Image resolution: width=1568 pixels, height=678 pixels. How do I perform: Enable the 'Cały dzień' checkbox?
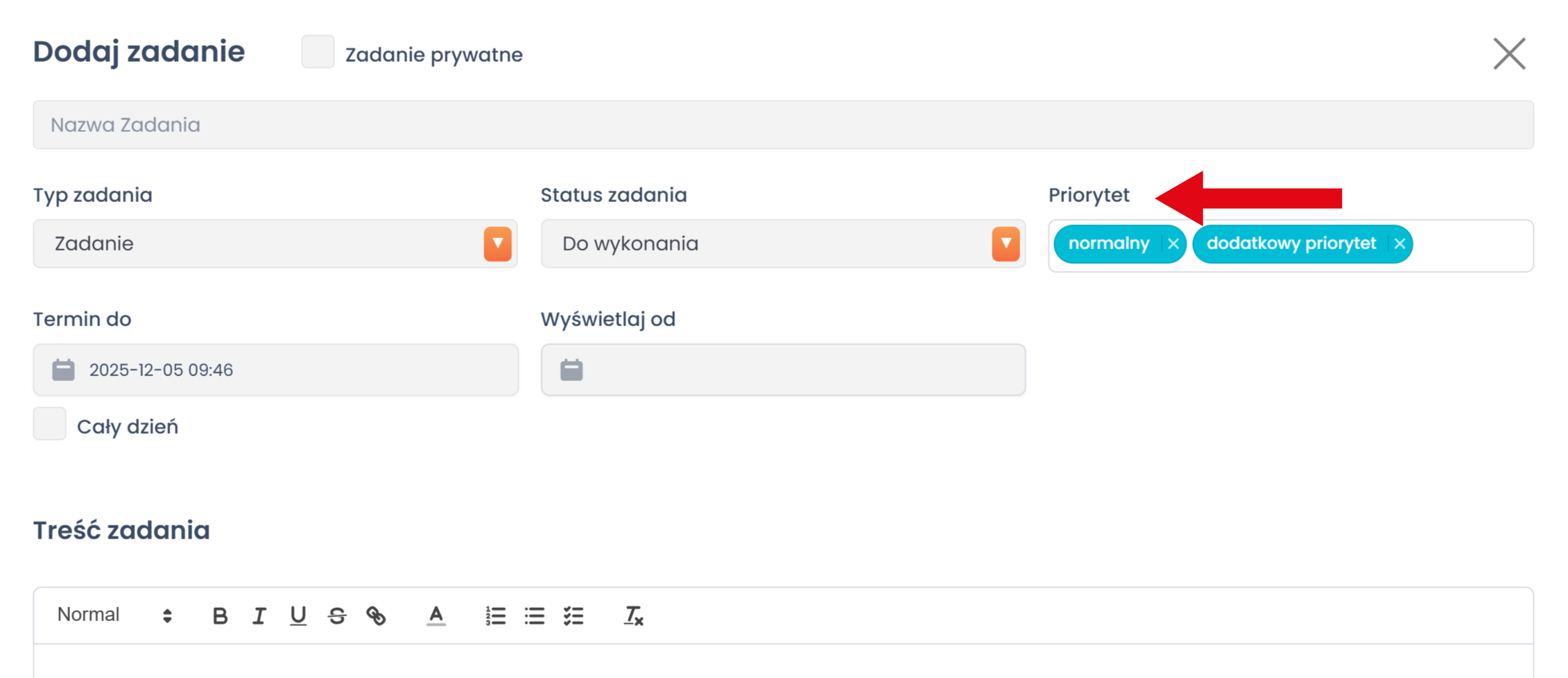pos(50,424)
